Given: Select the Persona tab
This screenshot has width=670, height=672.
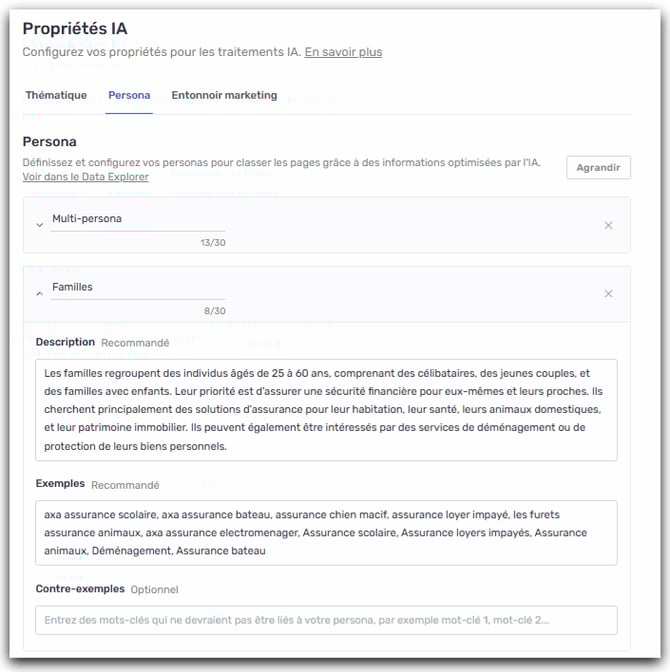Looking at the screenshot, I should coord(129,96).
